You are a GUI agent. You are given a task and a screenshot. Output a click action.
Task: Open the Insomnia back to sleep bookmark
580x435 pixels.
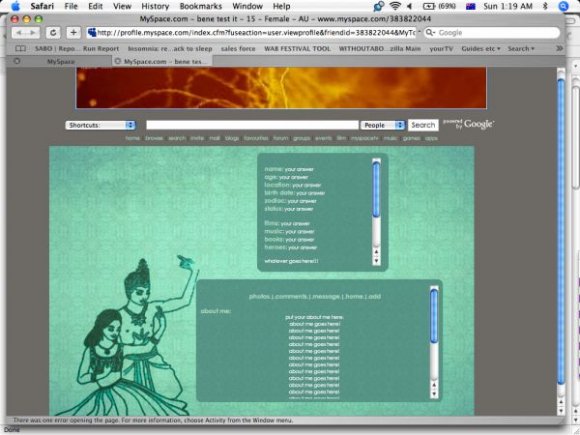pos(170,48)
